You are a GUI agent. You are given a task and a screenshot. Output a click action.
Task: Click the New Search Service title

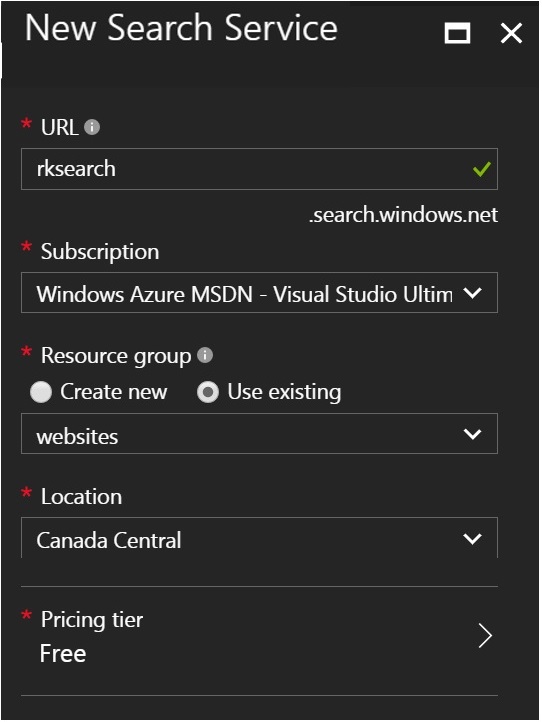coord(181,28)
